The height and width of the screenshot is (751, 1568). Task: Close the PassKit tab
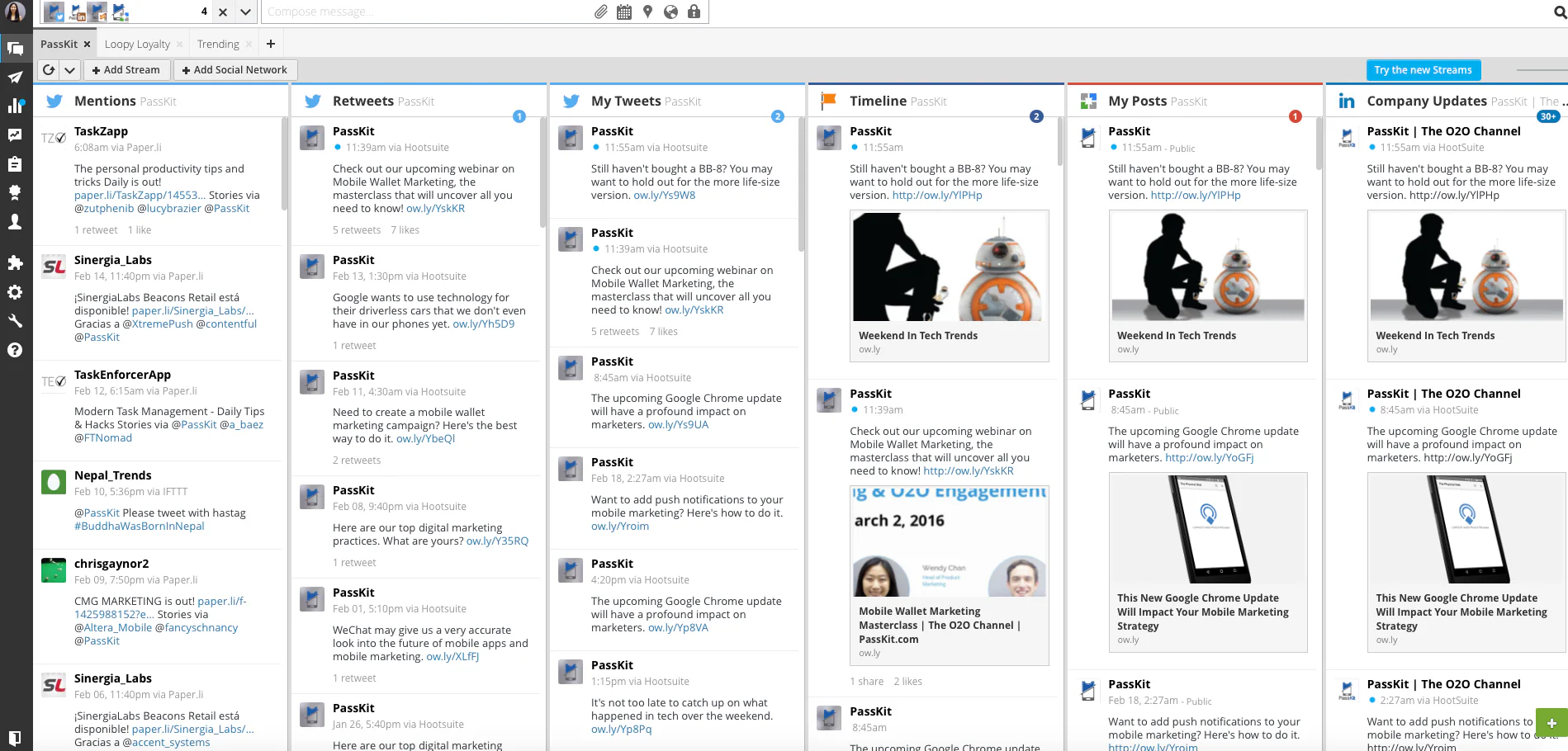87,45
